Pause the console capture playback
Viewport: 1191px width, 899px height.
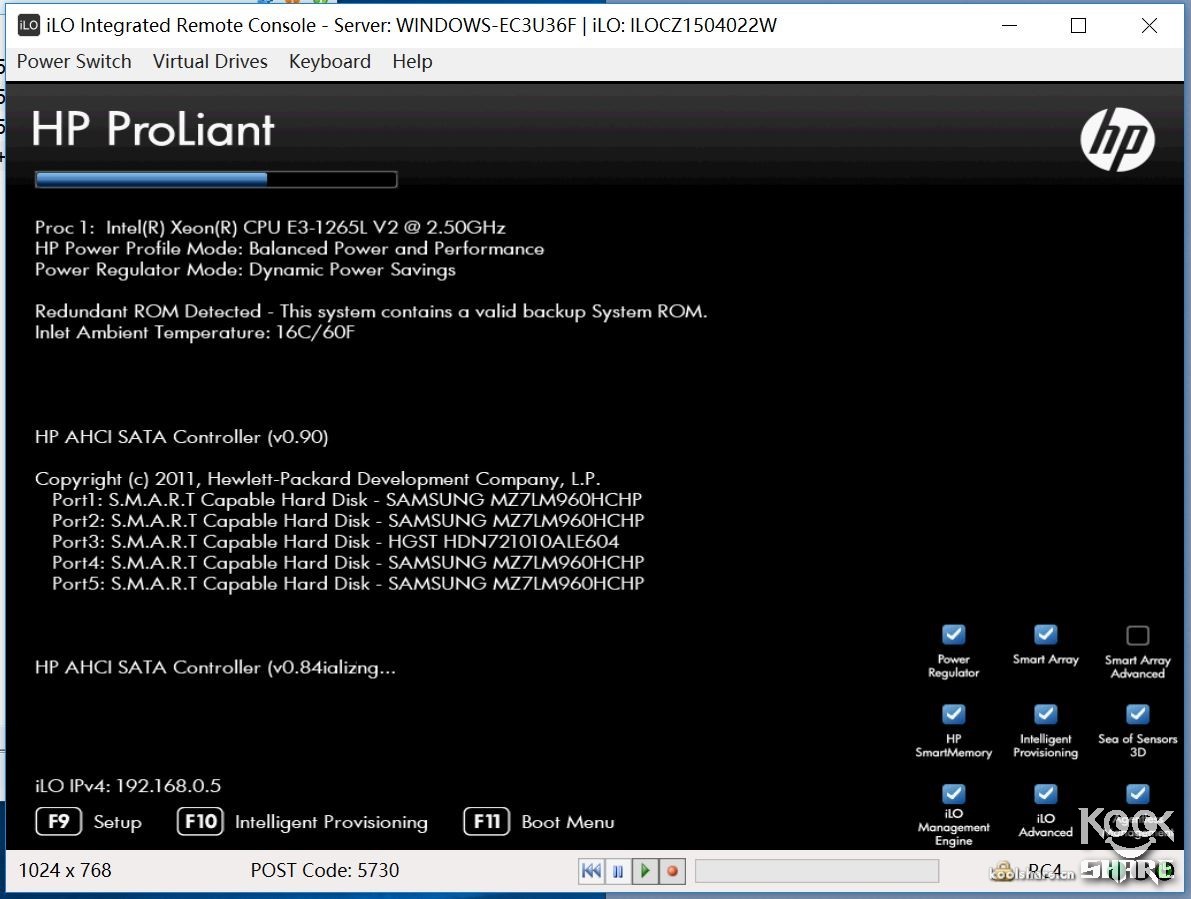coord(618,870)
